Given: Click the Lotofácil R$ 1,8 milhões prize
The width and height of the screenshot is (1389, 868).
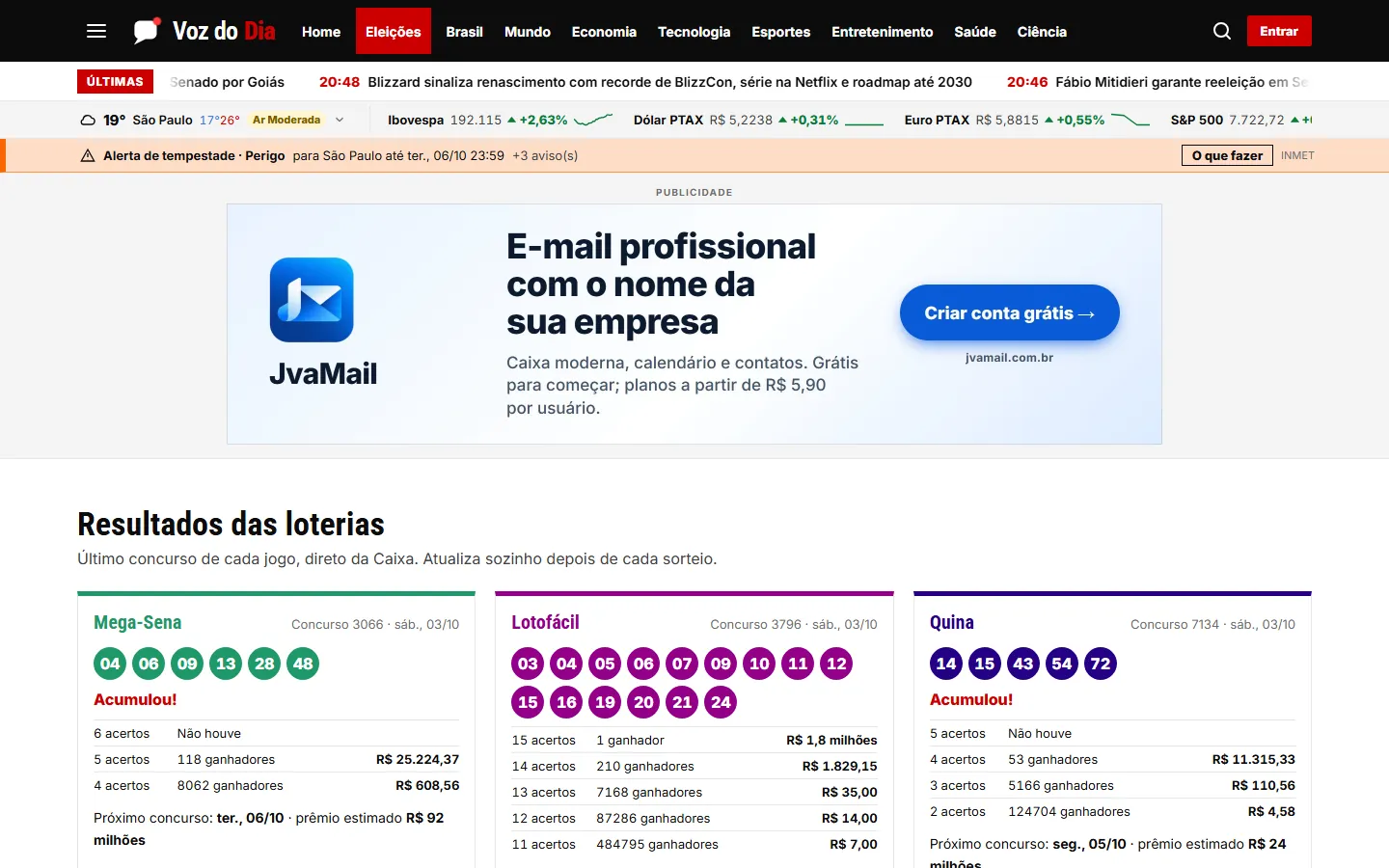Looking at the screenshot, I should point(831,741).
